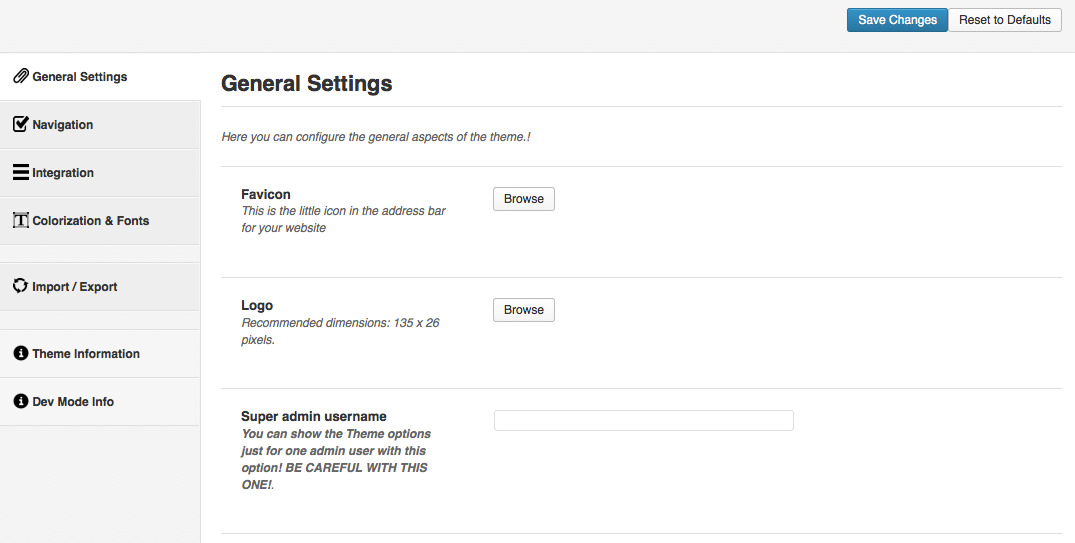Open the Colorization & Fonts section
The width and height of the screenshot is (1075, 543).
click(x=100, y=221)
